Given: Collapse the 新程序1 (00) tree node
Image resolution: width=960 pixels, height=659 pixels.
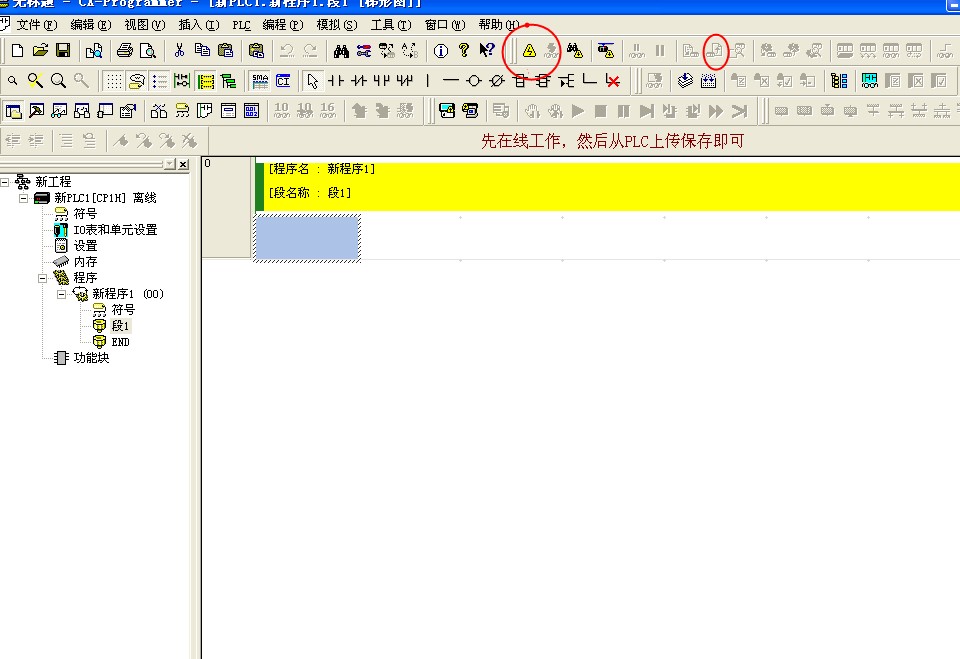Looking at the screenshot, I should (x=62, y=294).
